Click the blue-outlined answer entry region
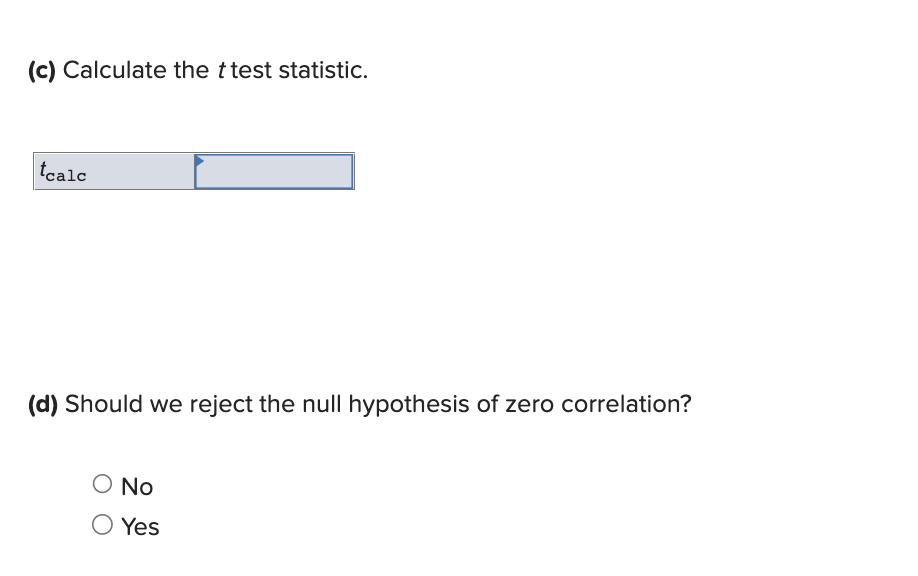Viewport: 918px width, 576px height. tap(273, 171)
